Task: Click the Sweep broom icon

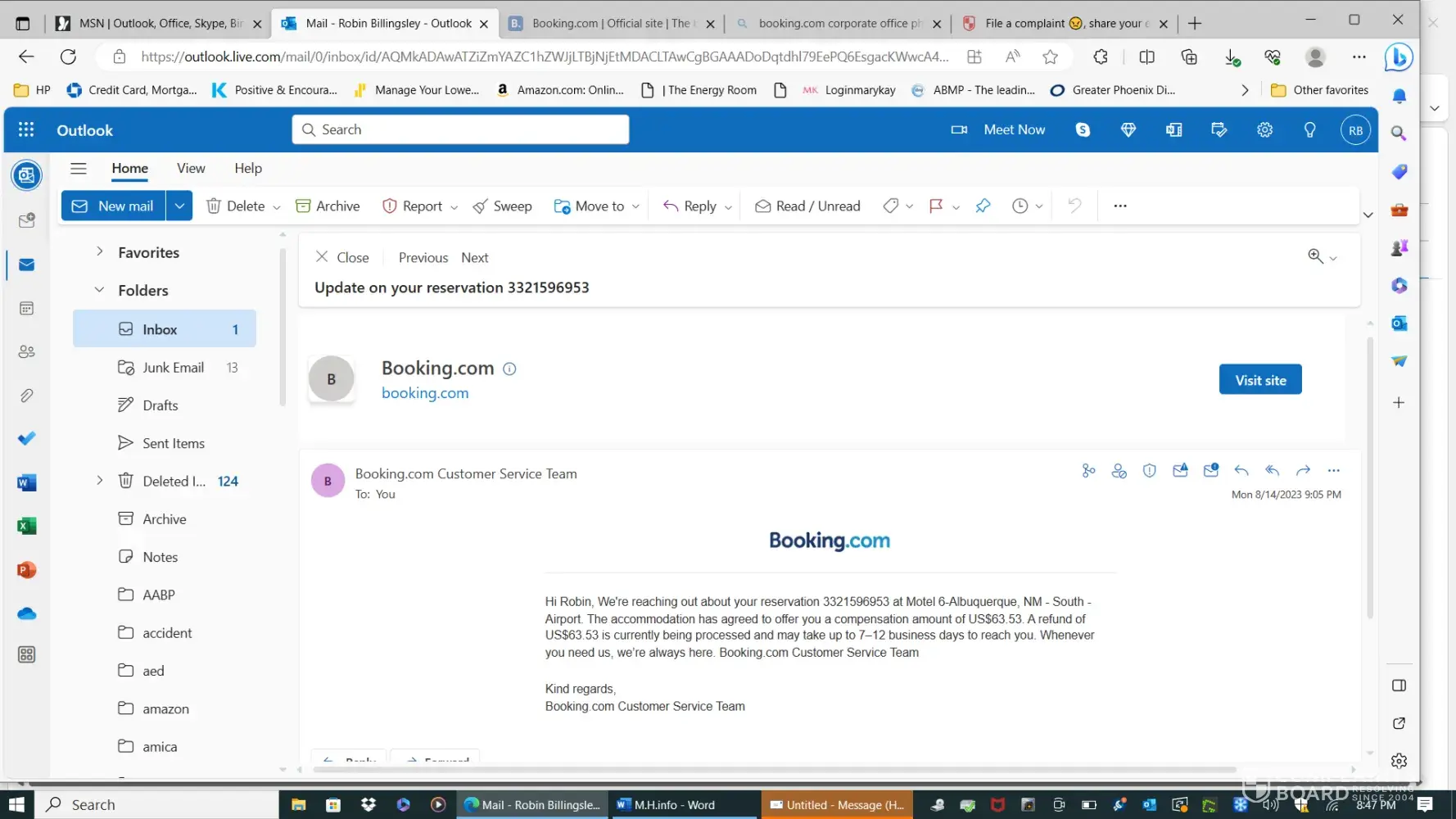Action: (481, 206)
